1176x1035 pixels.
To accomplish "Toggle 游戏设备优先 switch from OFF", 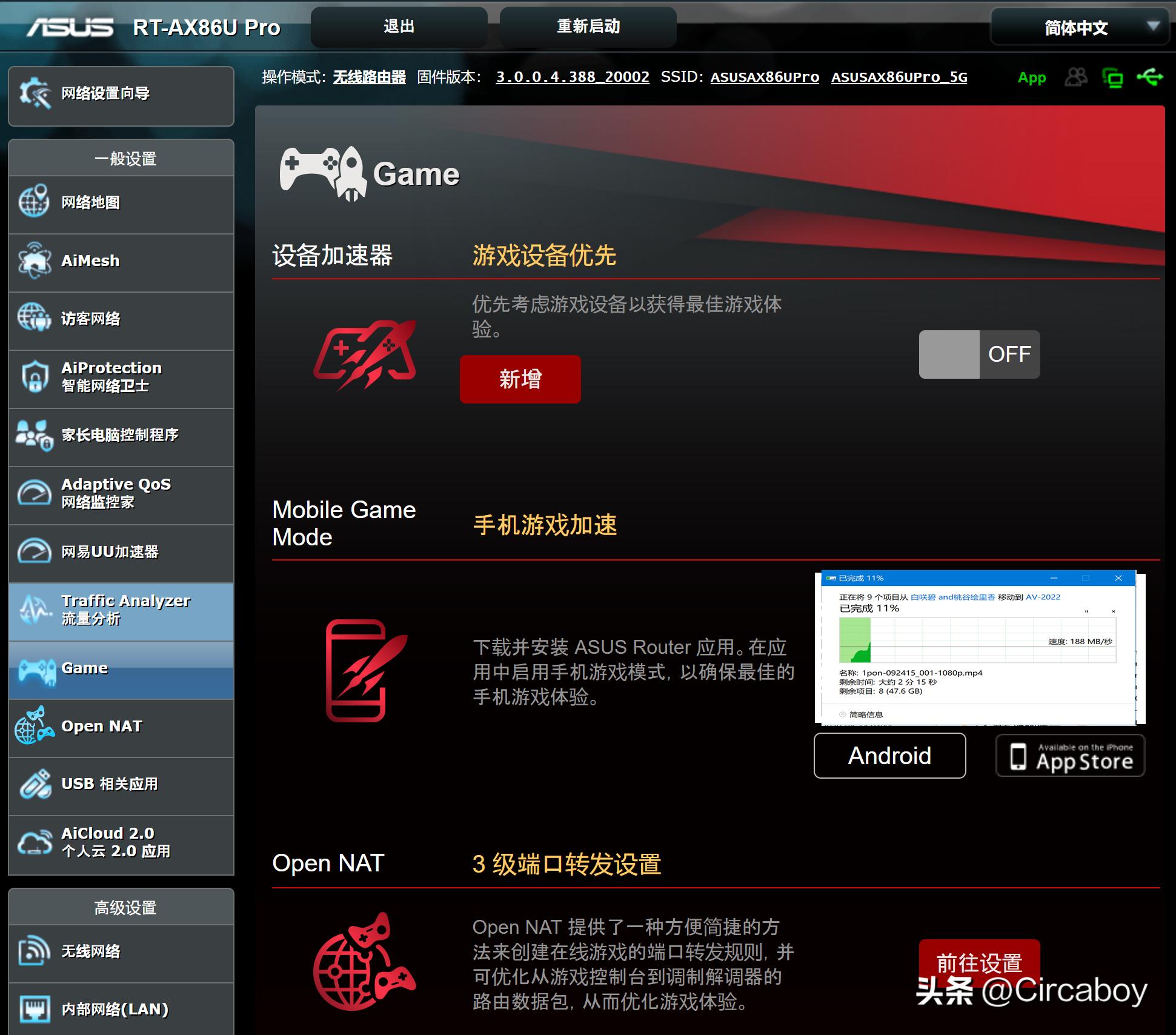I will pos(978,354).
